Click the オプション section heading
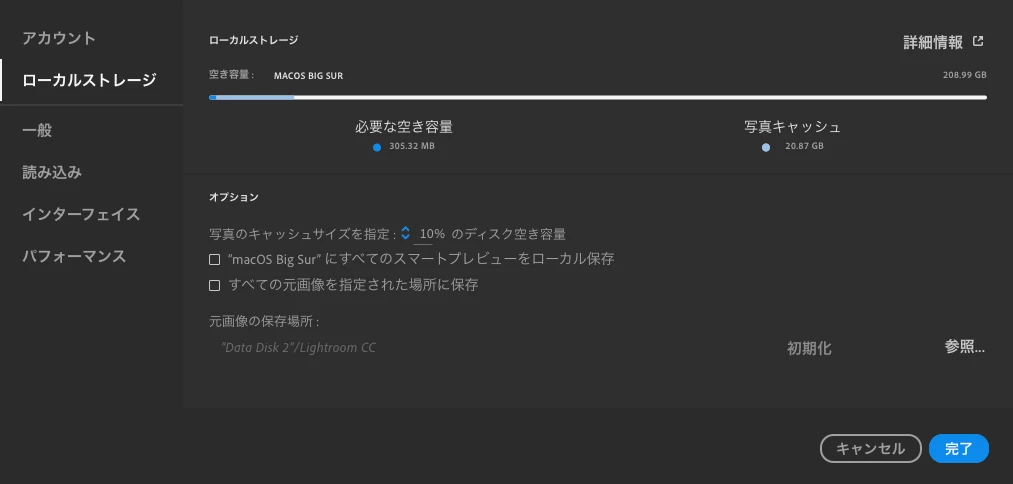 [x=233, y=197]
